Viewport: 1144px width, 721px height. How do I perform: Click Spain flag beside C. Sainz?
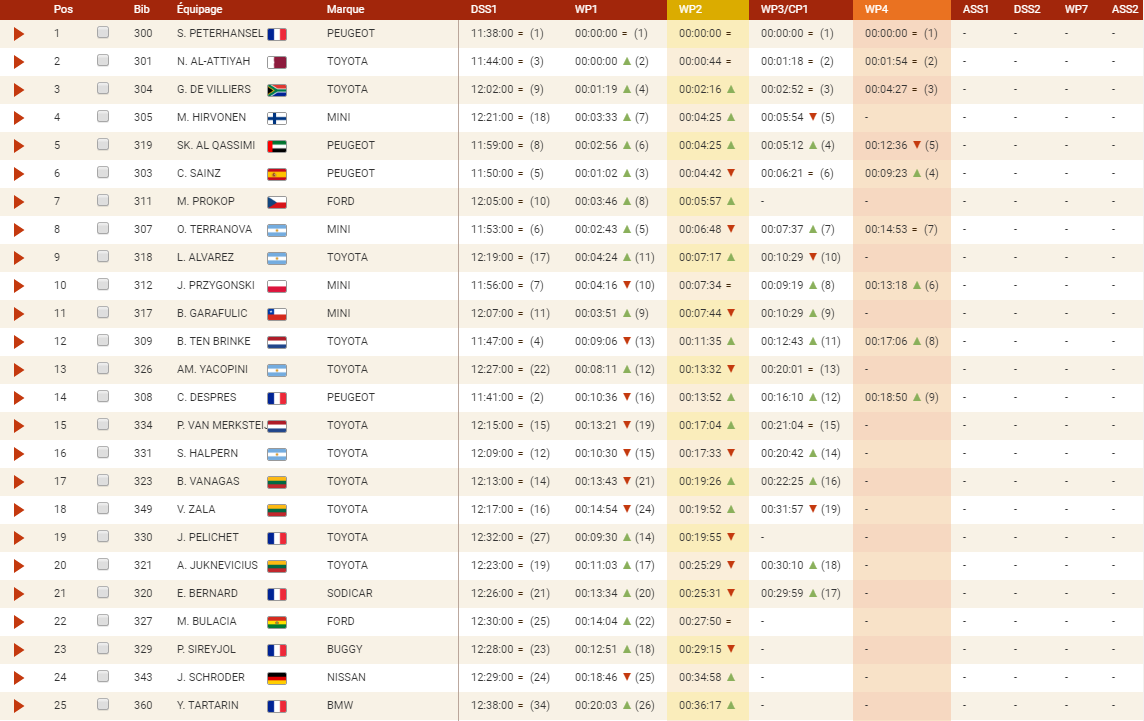(x=277, y=174)
